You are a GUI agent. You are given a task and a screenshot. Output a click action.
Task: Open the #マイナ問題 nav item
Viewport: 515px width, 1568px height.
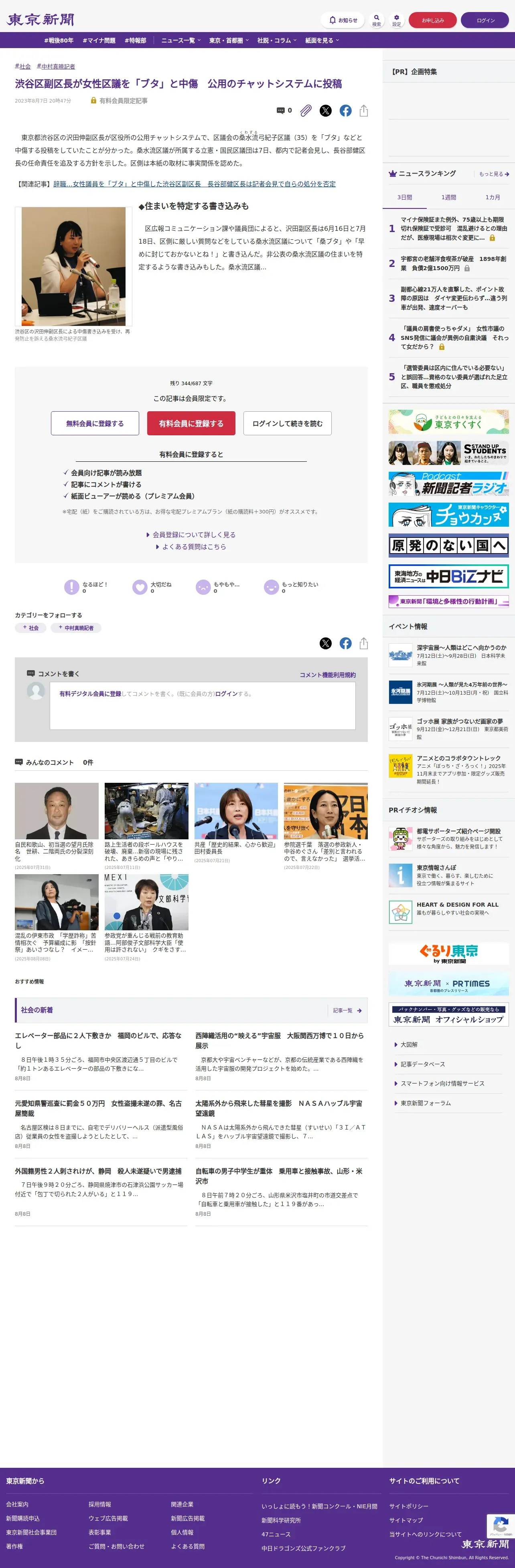click(99, 41)
